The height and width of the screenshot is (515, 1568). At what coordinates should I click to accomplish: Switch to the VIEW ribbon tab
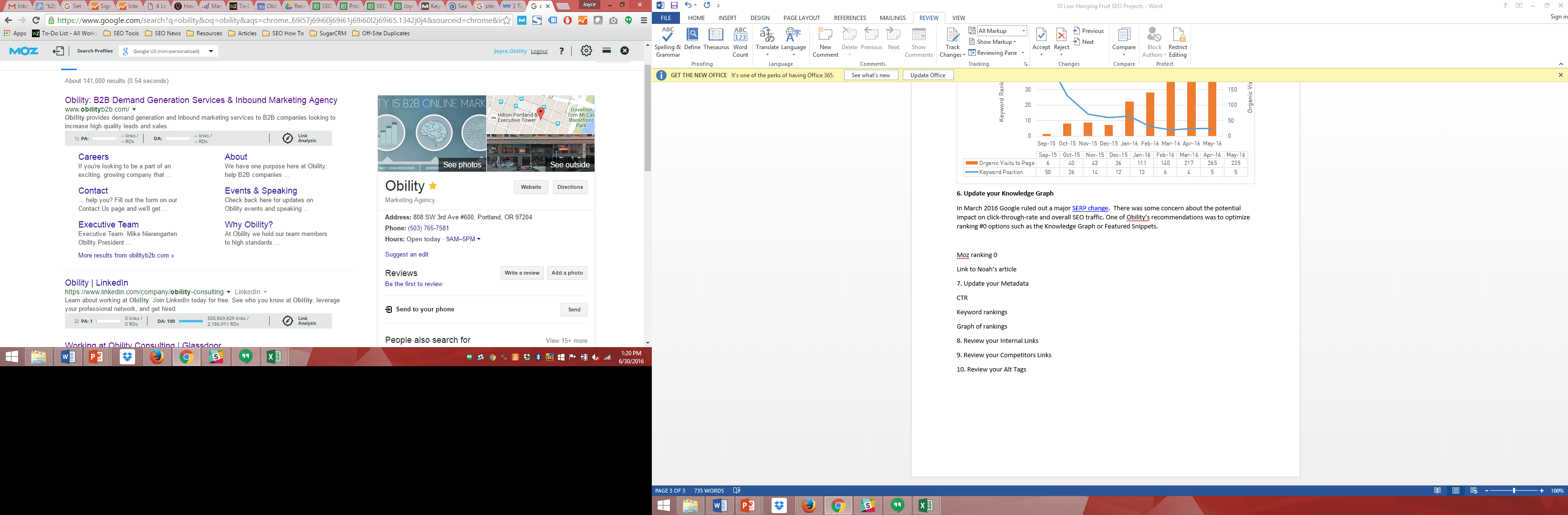[958, 18]
